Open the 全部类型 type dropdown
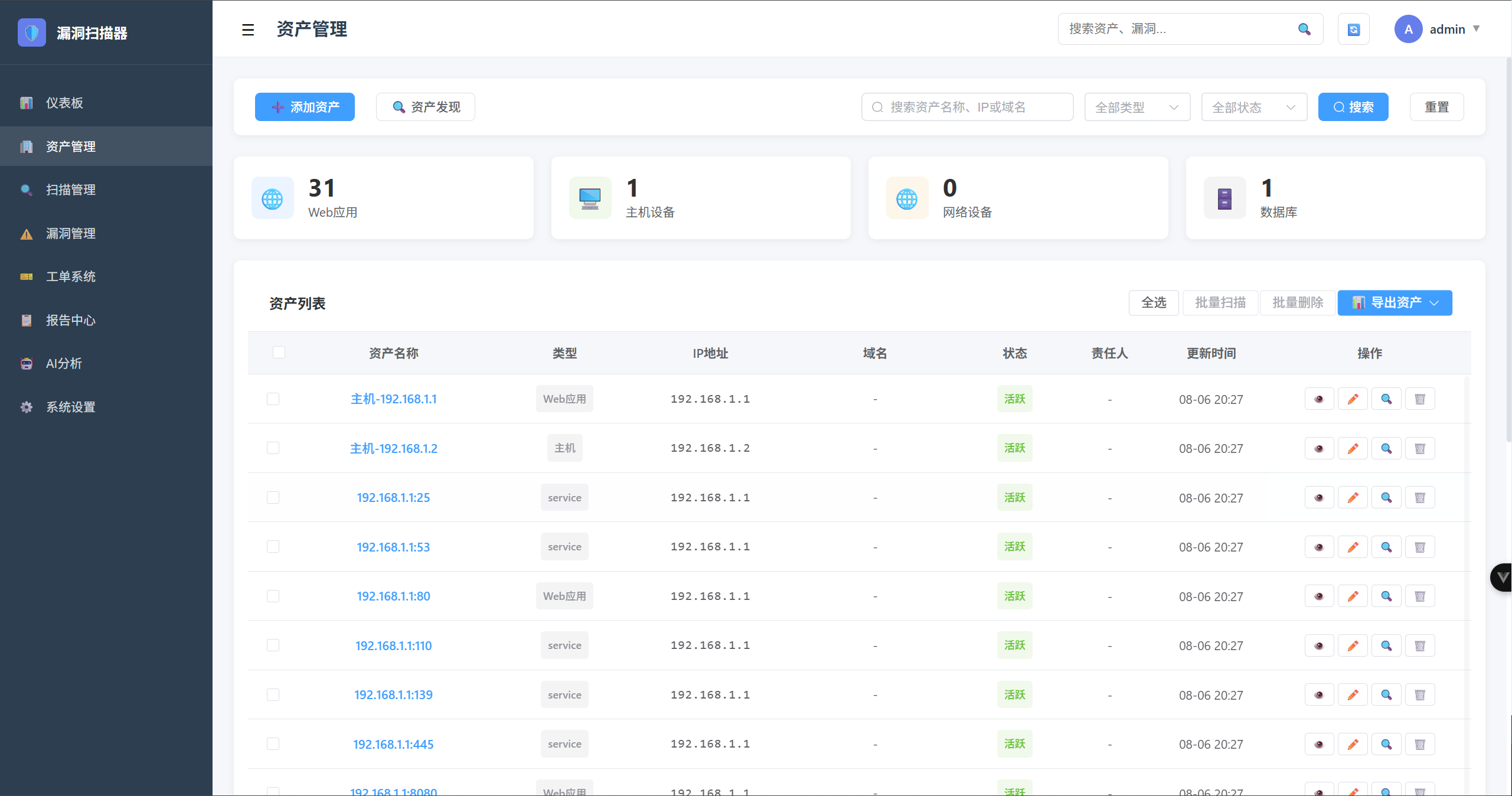1512x796 pixels. click(1137, 107)
